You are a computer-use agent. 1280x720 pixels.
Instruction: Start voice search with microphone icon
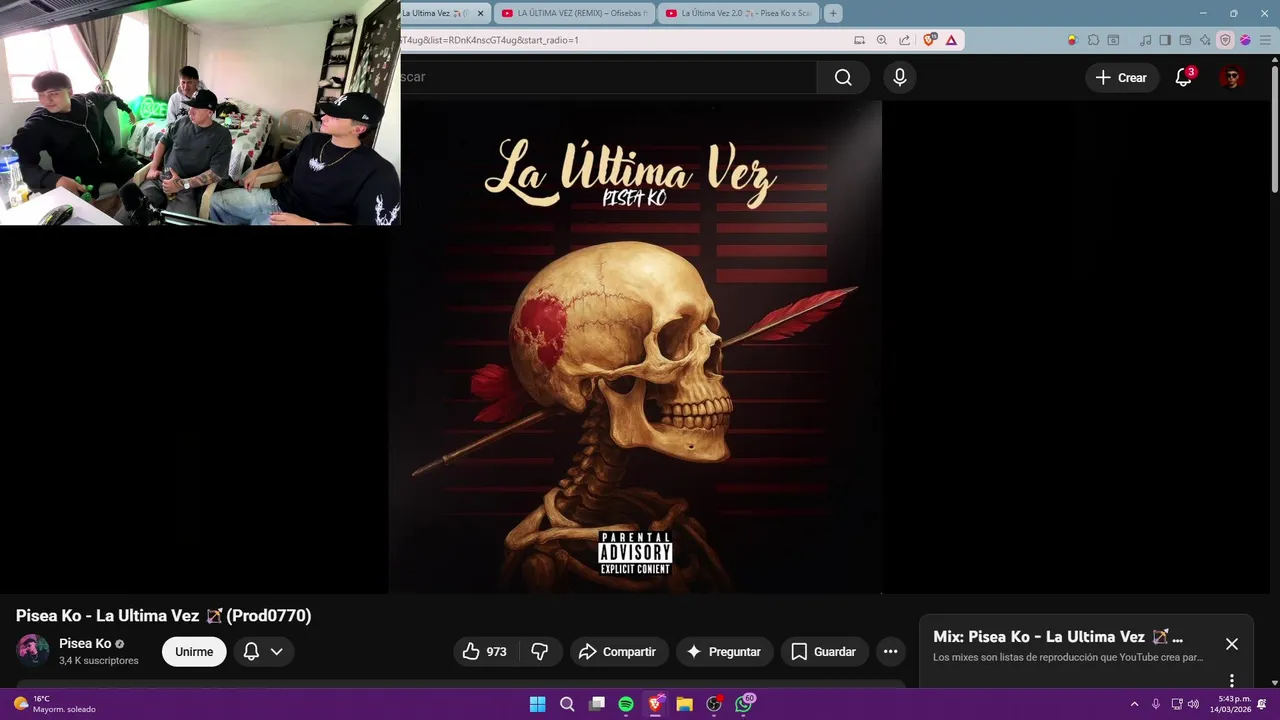tap(900, 77)
